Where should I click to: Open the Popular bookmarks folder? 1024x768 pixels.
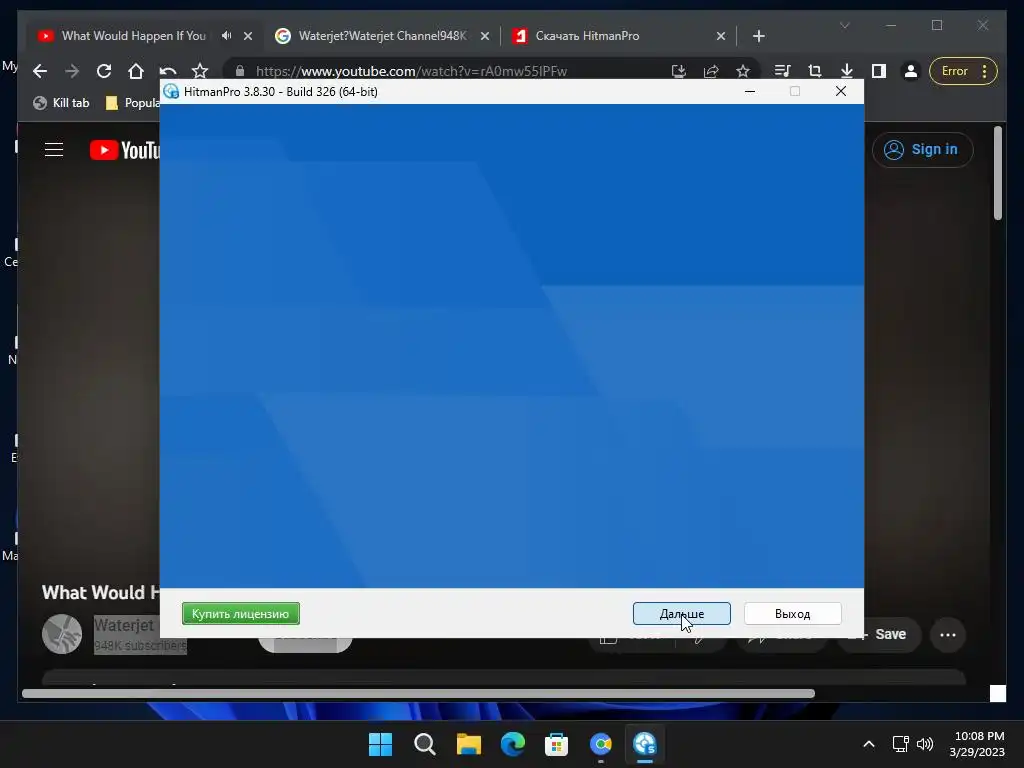tap(133, 103)
